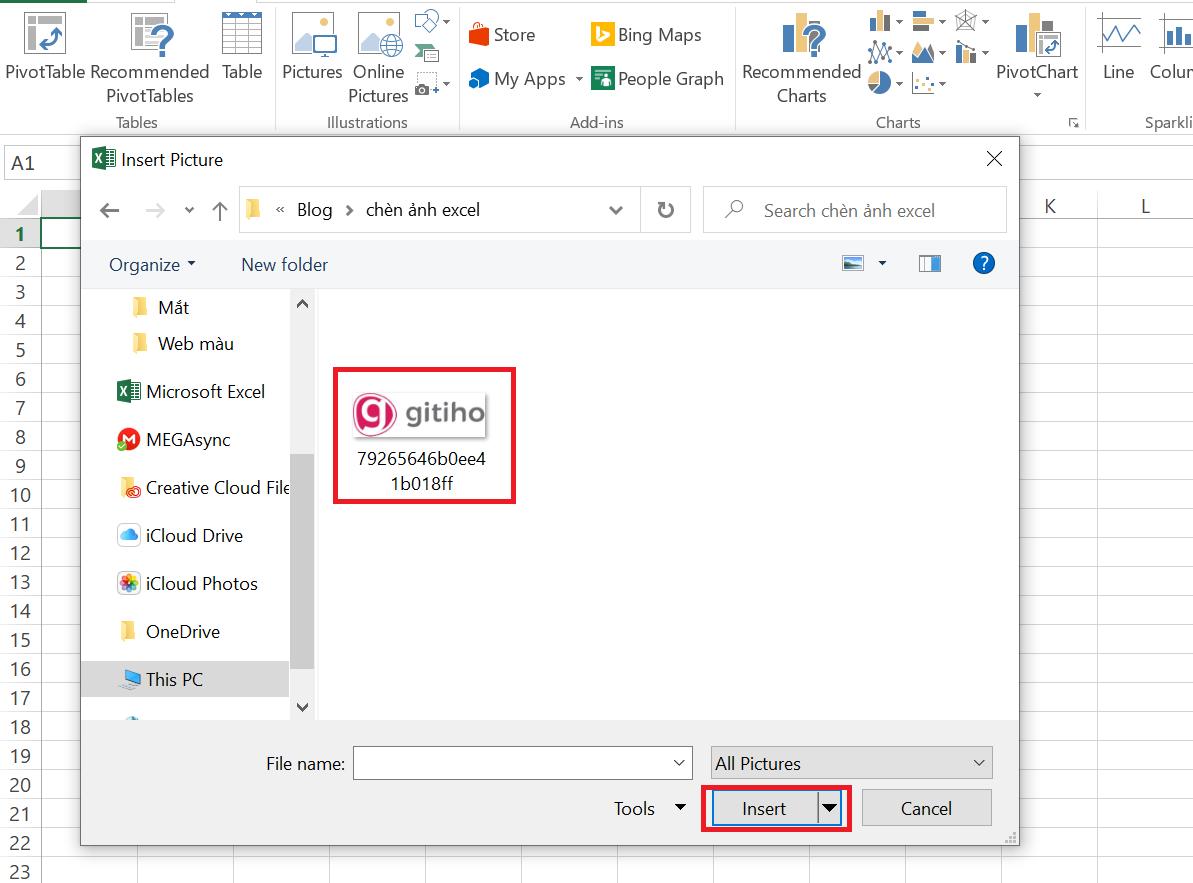1193x883 pixels.
Task: Create a New folder
Action: pos(284,264)
